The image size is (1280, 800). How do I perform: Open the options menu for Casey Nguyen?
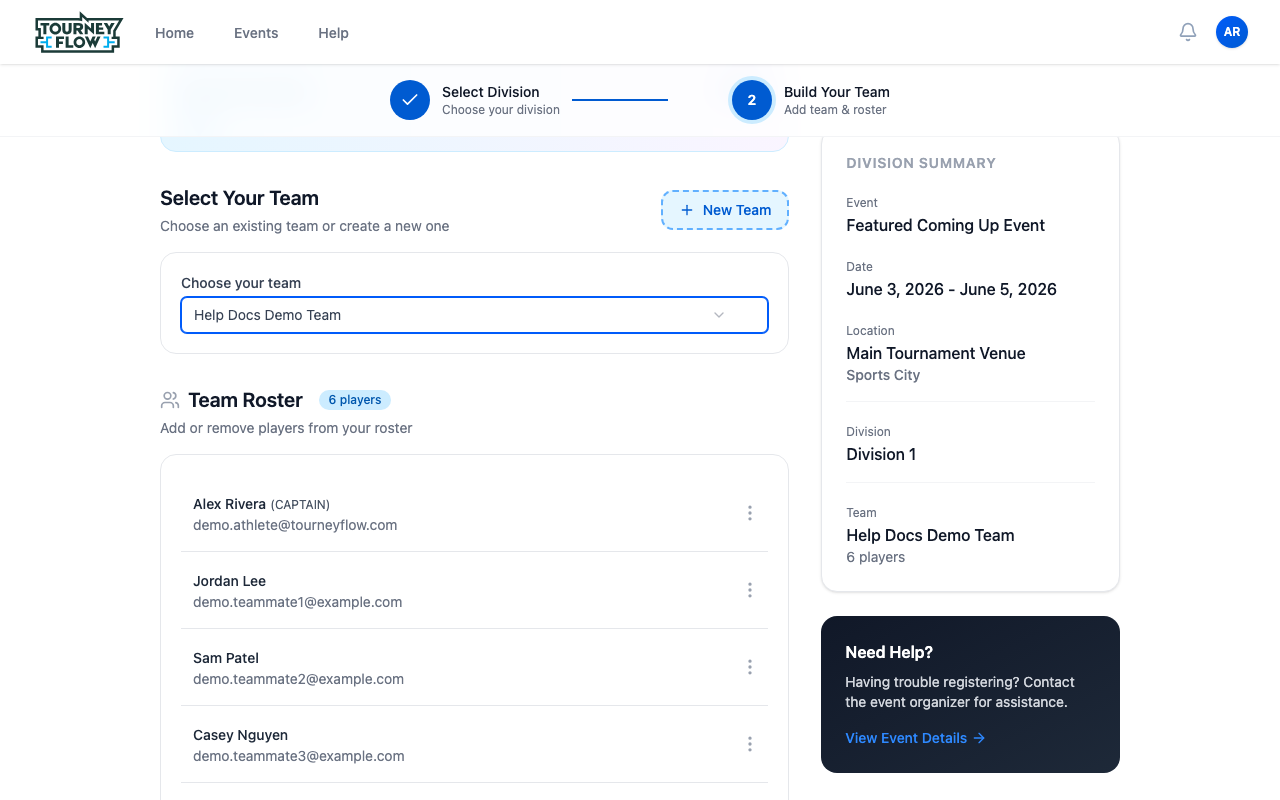coord(750,744)
